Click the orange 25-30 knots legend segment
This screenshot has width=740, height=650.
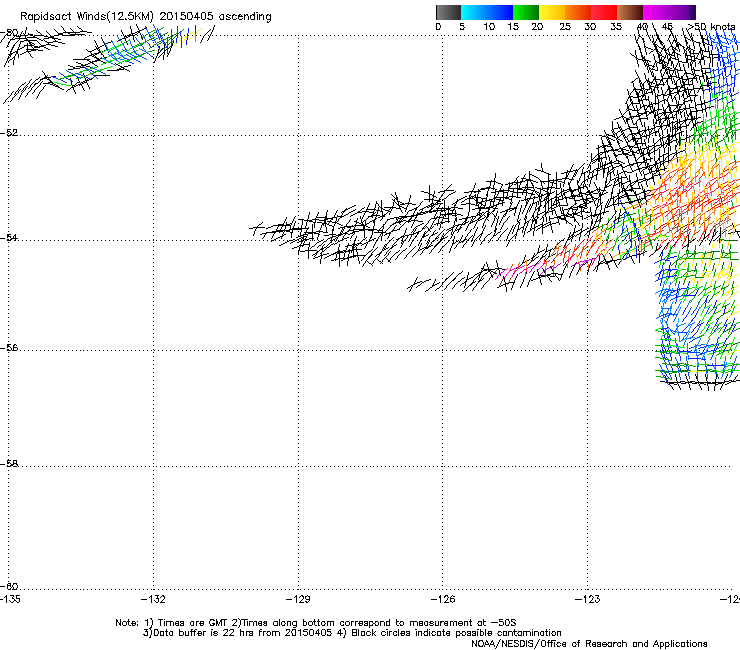[578, 12]
